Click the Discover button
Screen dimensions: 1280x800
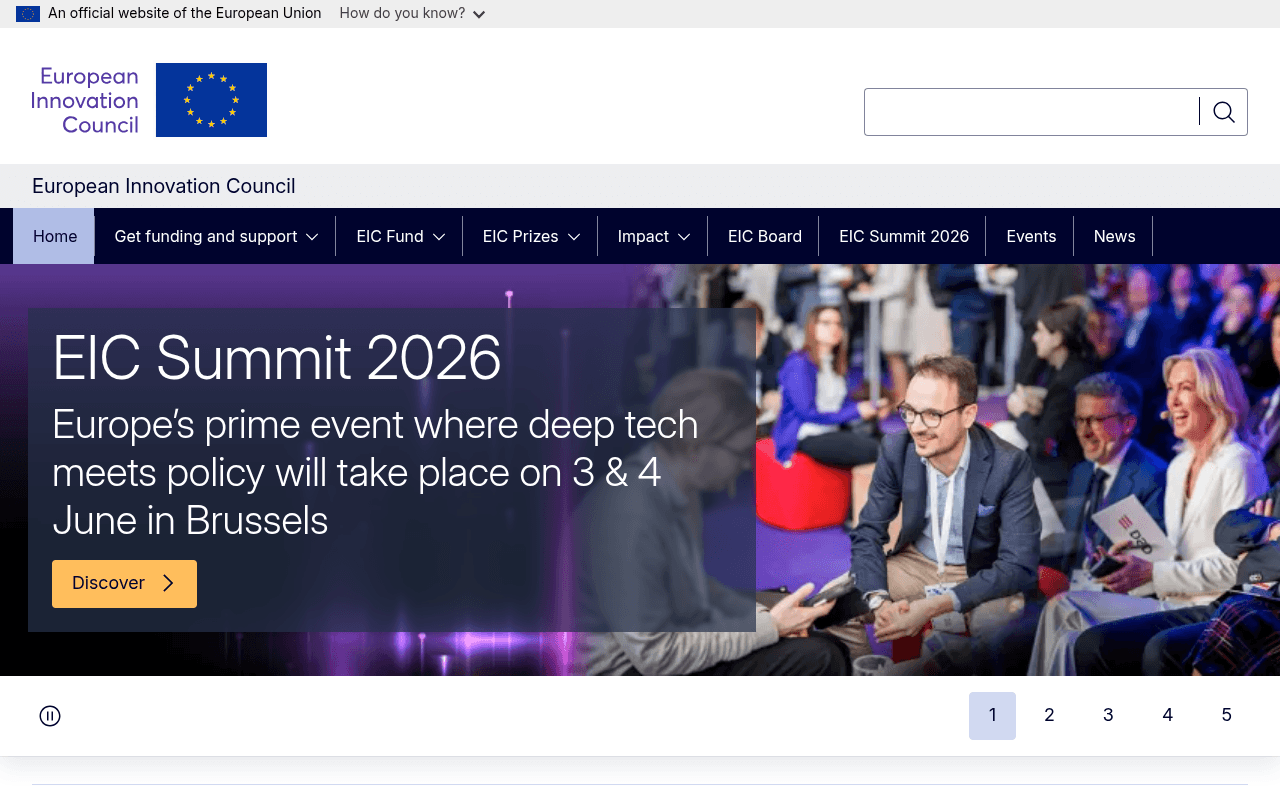click(x=124, y=584)
